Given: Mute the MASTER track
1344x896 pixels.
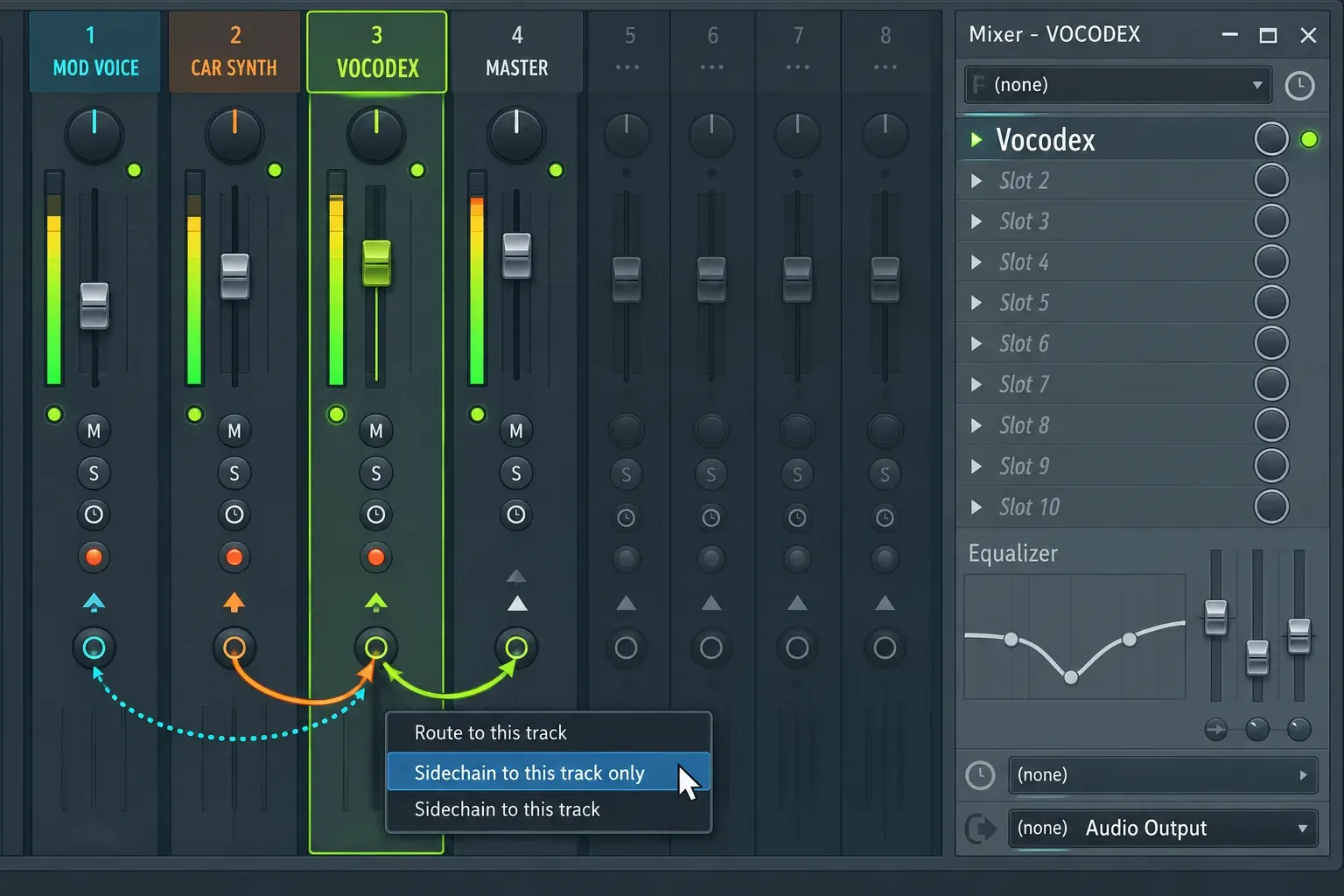Looking at the screenshot, I should coord(516,430).
